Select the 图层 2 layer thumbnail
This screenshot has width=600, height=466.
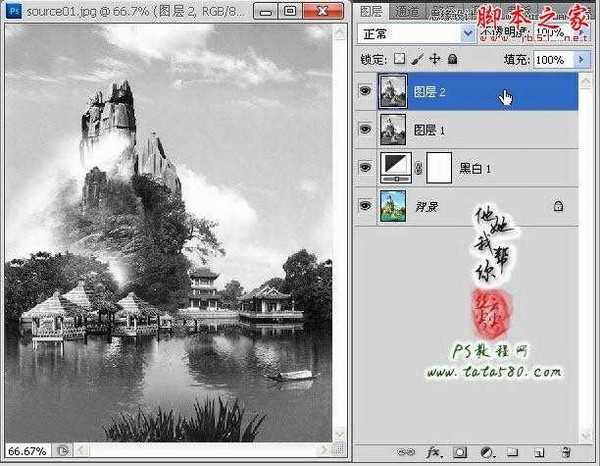coord(393,91)
